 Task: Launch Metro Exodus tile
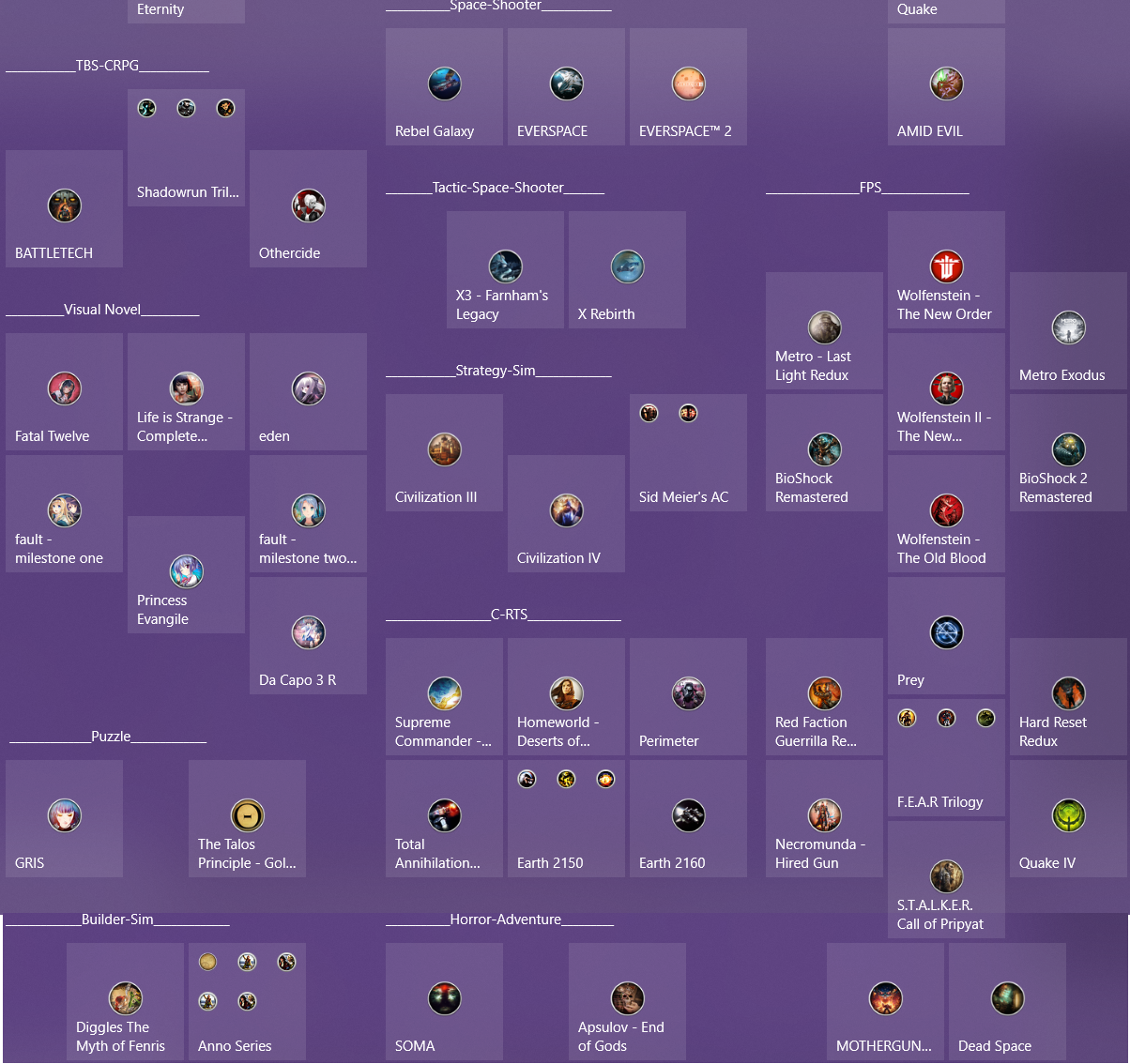(x=1068, y=330)
